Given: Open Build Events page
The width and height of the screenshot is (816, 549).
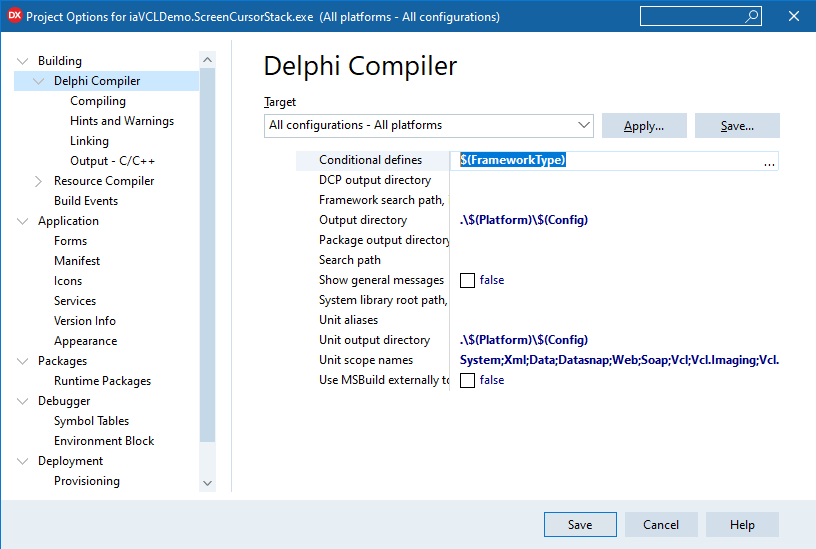Looking at the screenshot, I should point(86,201).
